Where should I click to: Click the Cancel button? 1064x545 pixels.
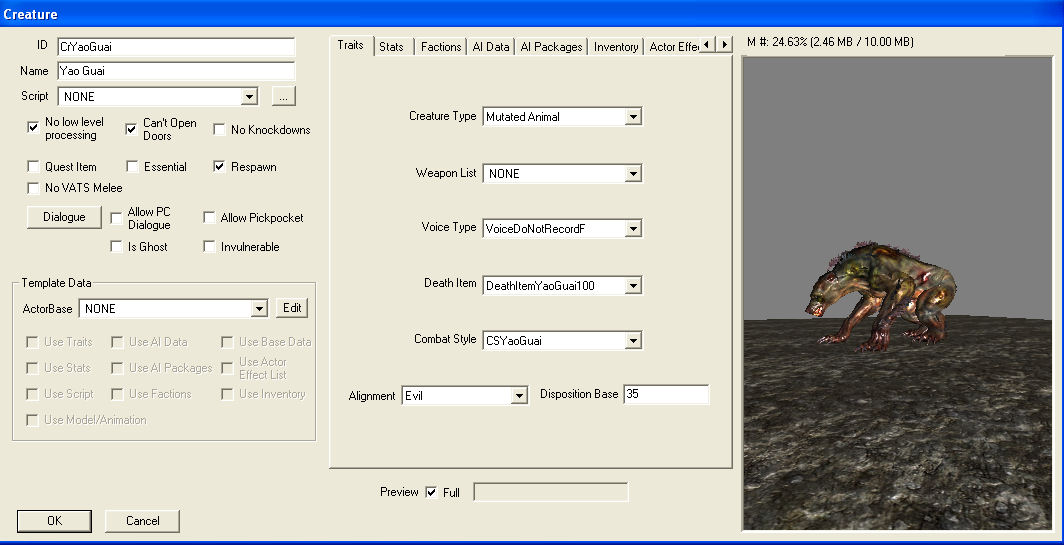pos(142,521)
